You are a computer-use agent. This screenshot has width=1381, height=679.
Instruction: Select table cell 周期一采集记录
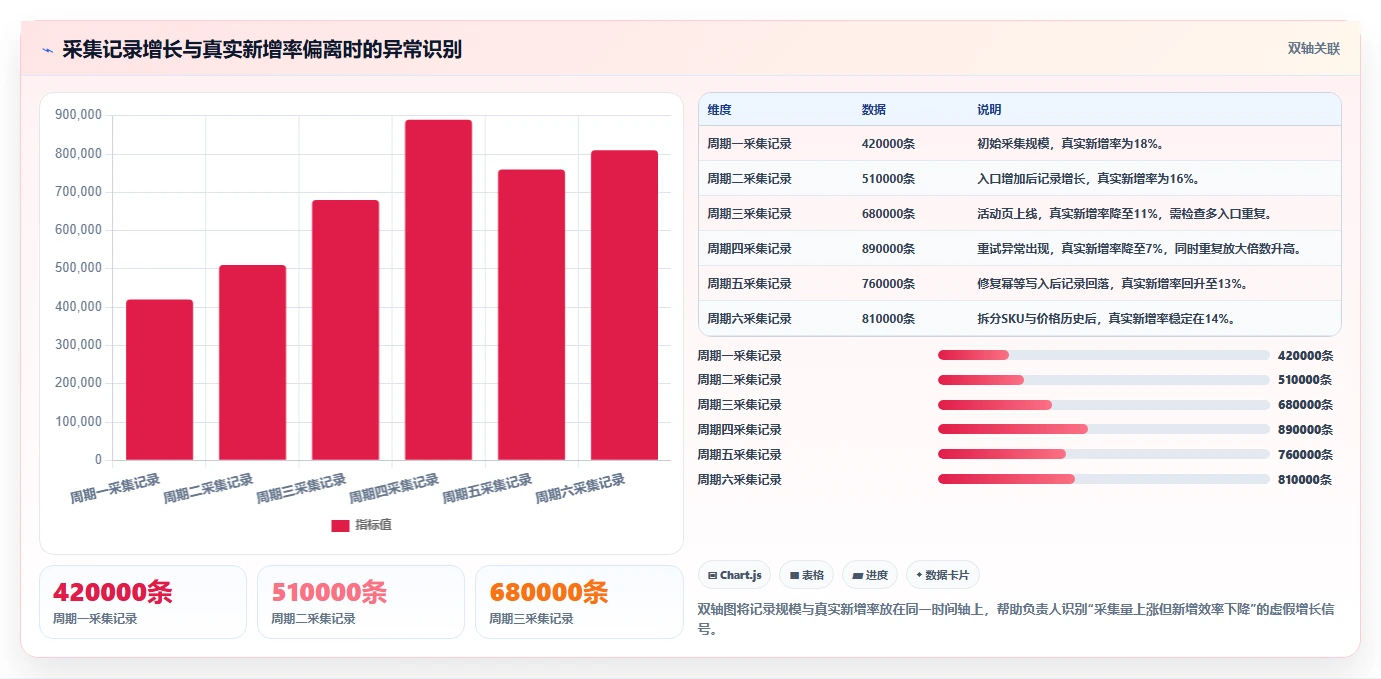[749, 144]
